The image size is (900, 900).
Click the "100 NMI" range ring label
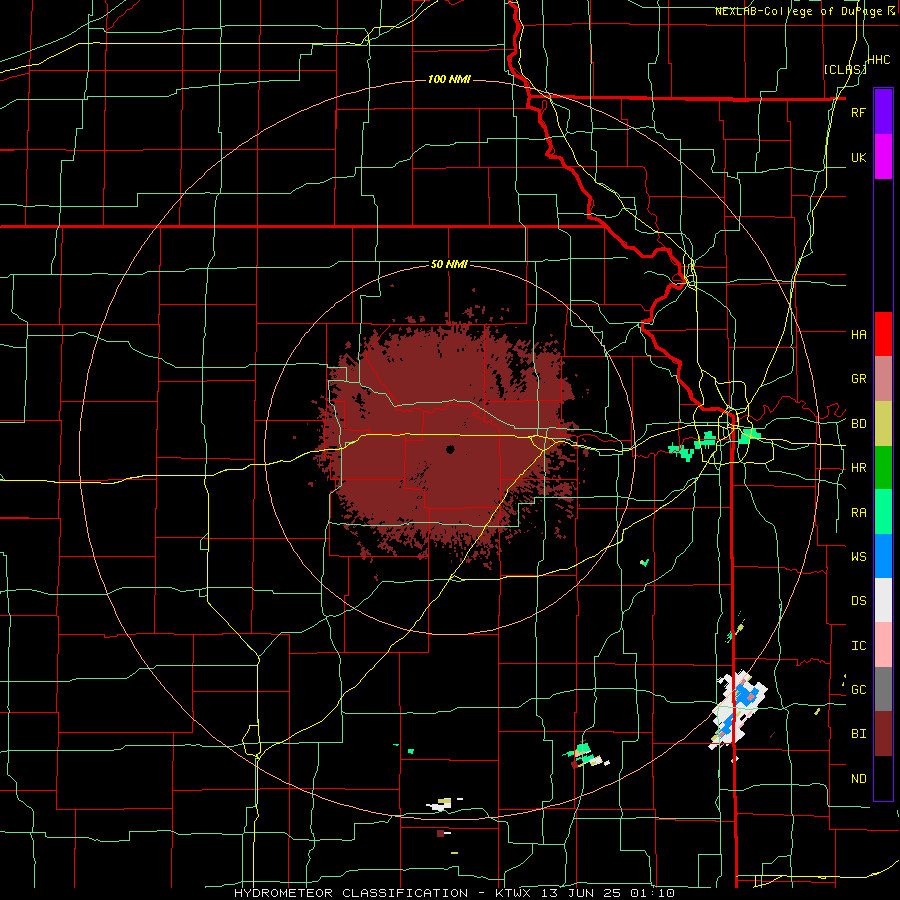[449, 79]
